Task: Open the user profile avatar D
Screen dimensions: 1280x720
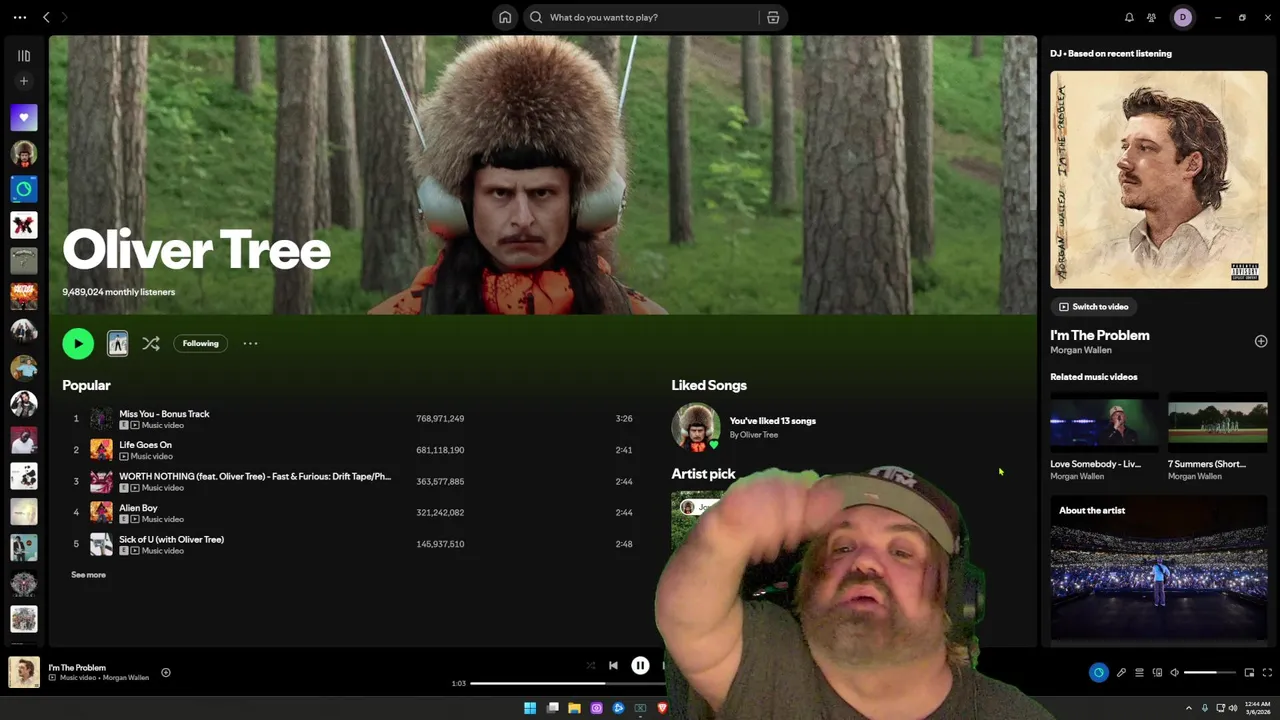Action: 1183,17
